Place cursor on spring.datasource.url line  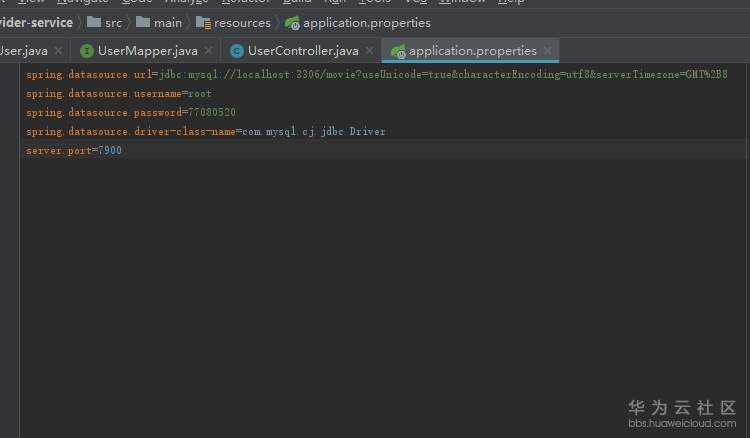click(x=377, y=75)
